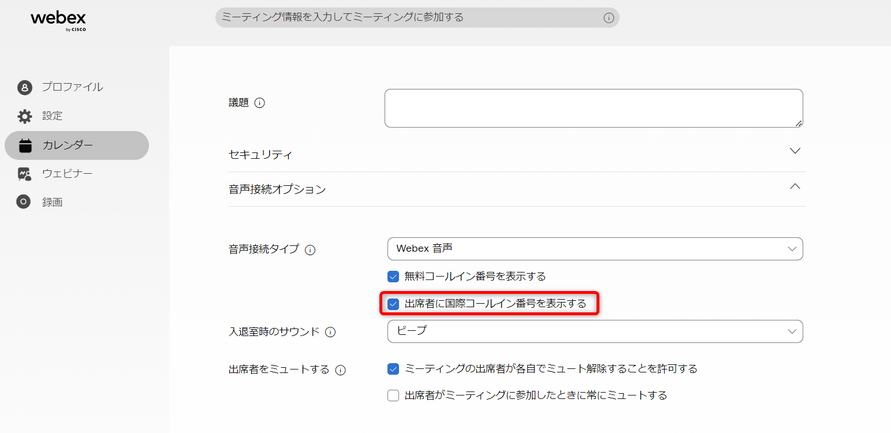The height and width of the screenshot is (433, 891).
Task: Click the info icon next to 出席者をミュートする
Action: [x=340, y=370]
